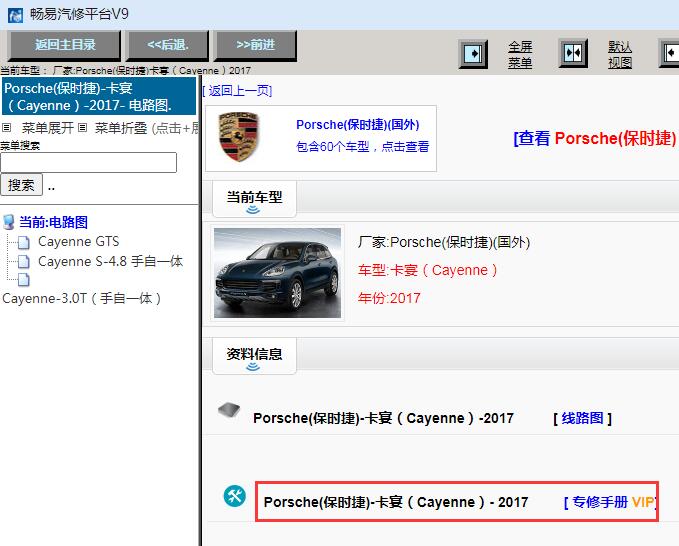Open the [线路图] link
679x546 pixels.
582,418
